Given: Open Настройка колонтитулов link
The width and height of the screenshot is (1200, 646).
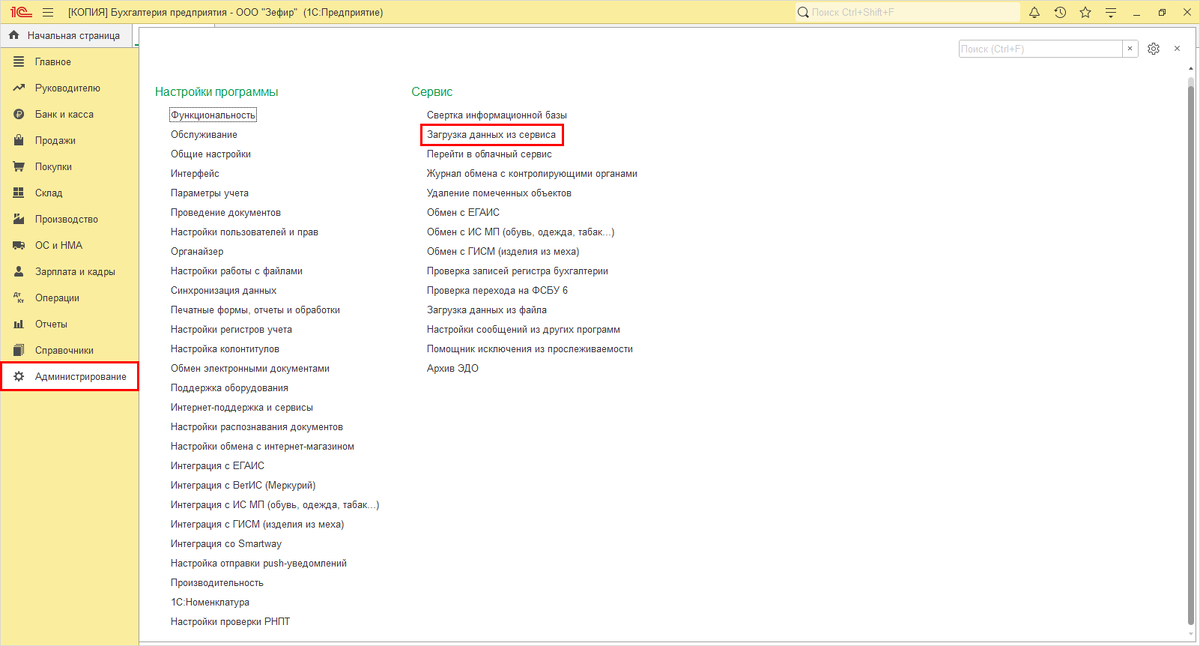Looking at the screenshot, I should 225,349.
